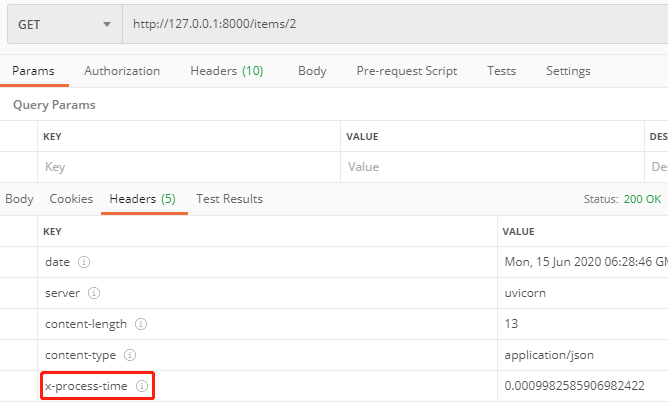Open the request Body tab
668x405 pixels.
click(x=312, y=71)
